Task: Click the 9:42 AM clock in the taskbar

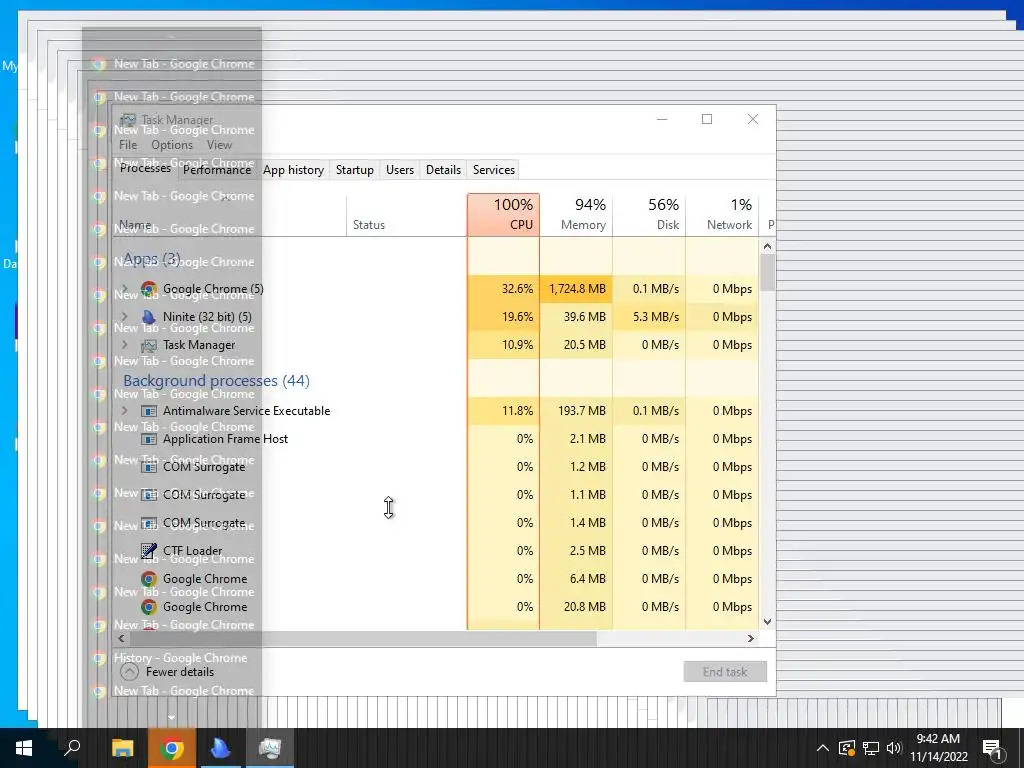Action: [938, 739]
